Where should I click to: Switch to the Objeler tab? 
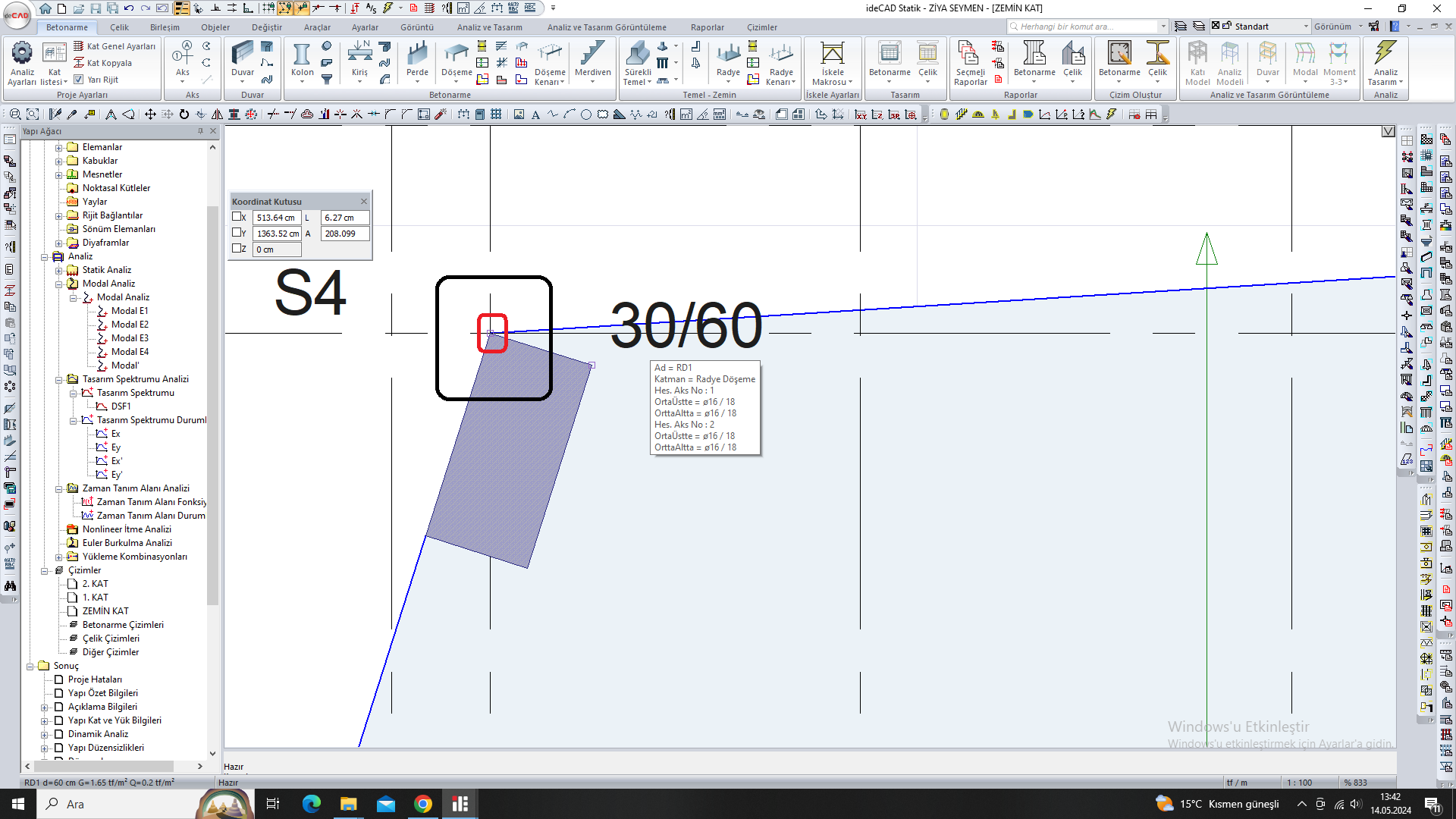click(215, 27)
